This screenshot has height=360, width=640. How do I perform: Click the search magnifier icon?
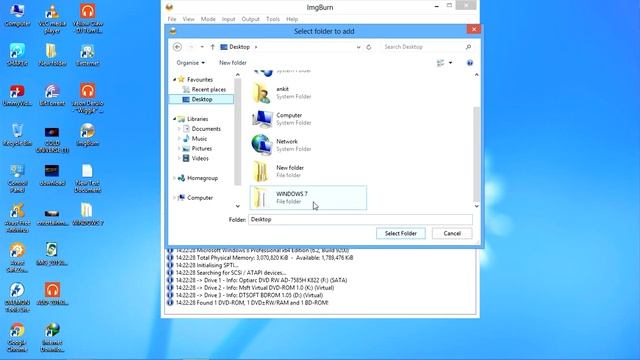click(468, 47)
